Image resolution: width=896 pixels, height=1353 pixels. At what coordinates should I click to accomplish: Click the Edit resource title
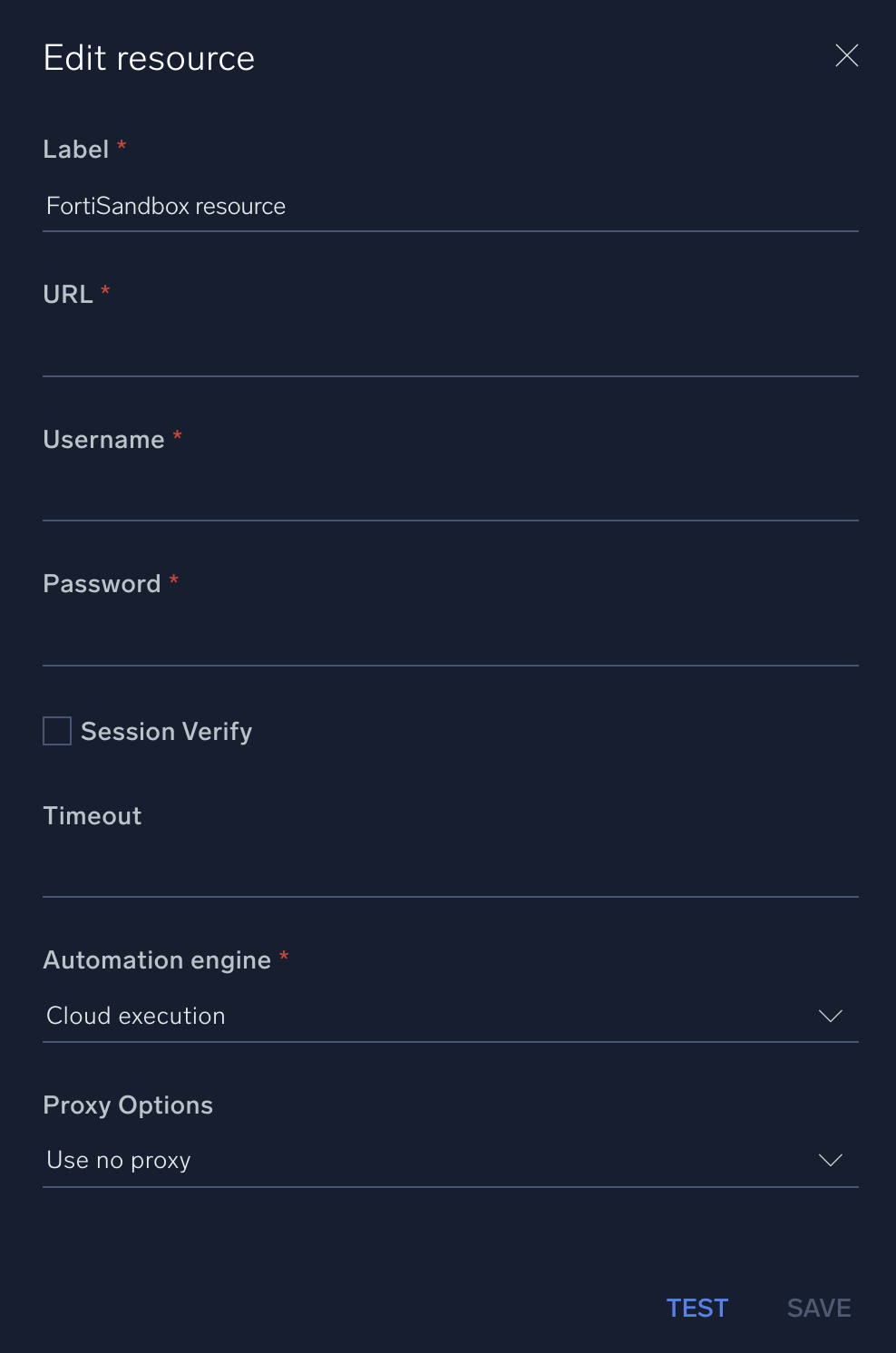(150, 58)
